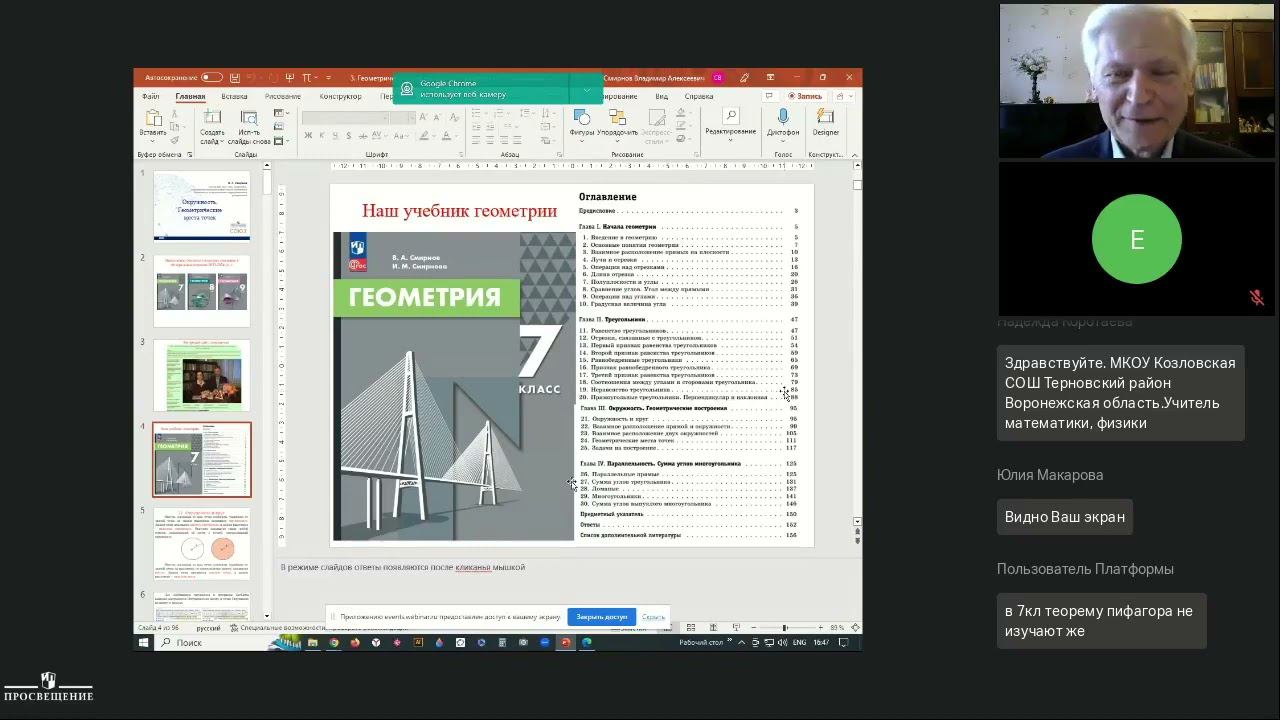Click the ENG keyboard language indicator
Viewport: 1280px width, 720px height.
pyautogui.click(x=800, y=642)
